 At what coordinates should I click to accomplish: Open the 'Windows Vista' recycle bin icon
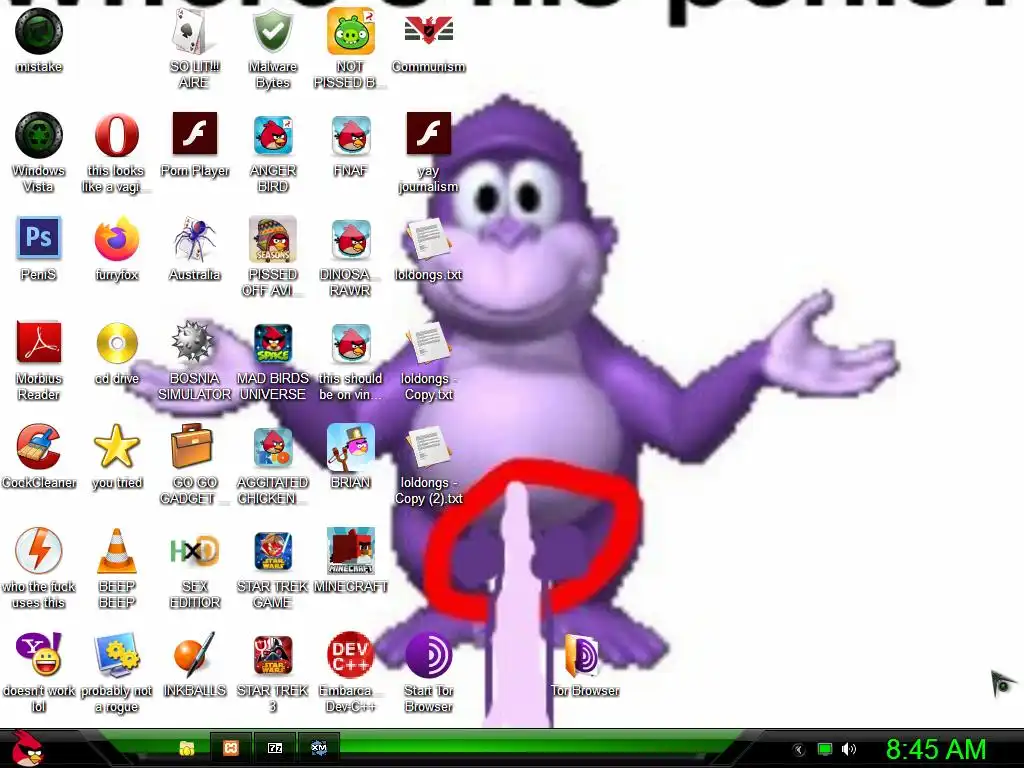click(x=39, y=135)
